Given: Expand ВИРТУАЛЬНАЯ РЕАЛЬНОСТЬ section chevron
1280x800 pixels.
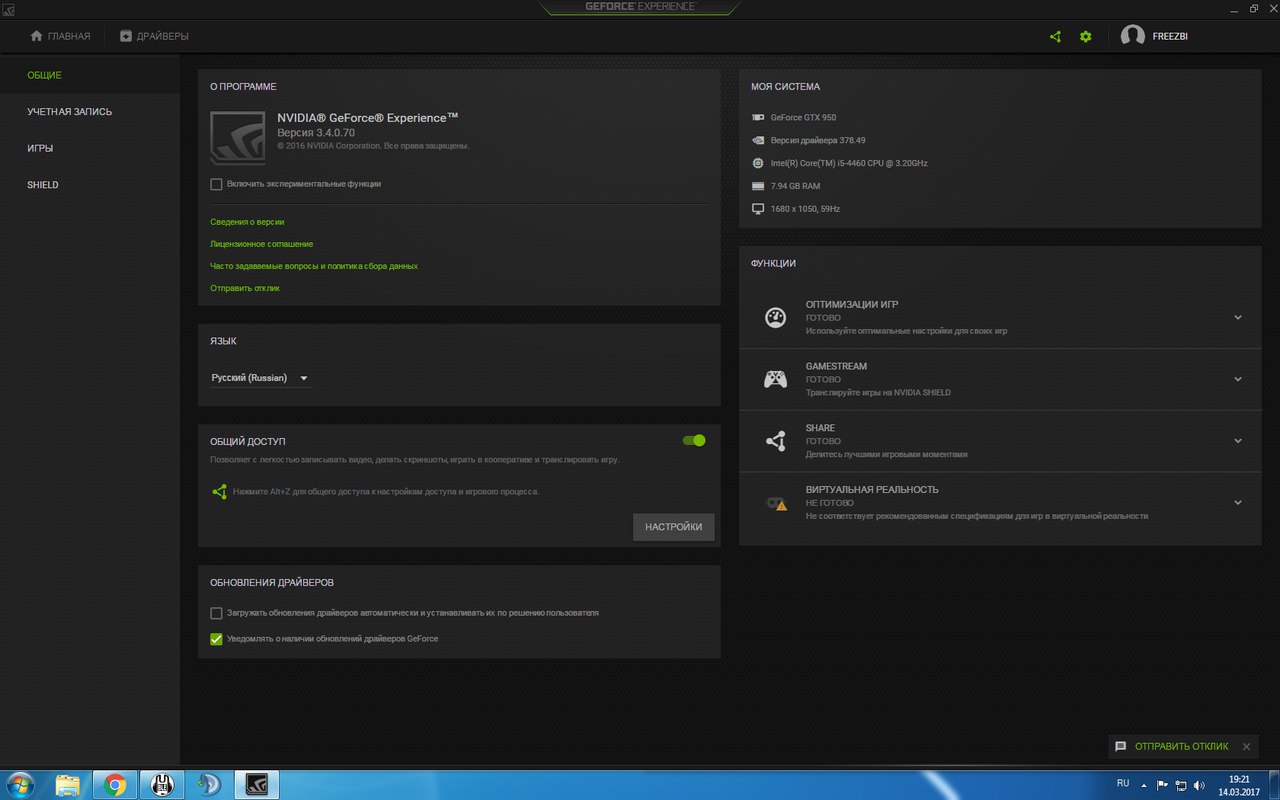Looking at the screenshot, I should point(1238,503).
